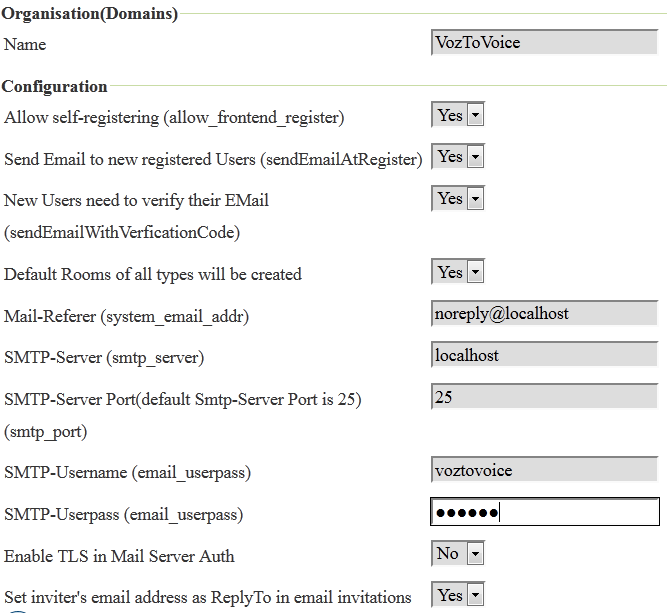Open the Allow self-registering dropdown
Viewport: 667px width, 613px height.
point(458,116)
